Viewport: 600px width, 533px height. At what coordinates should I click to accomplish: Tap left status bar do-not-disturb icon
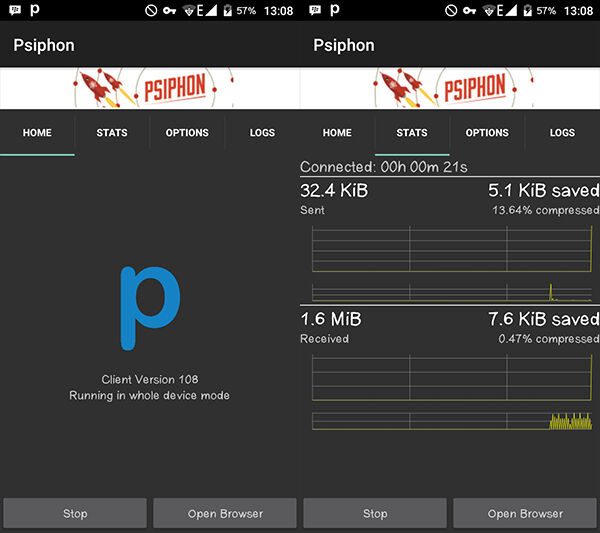(x=151, y=10)
